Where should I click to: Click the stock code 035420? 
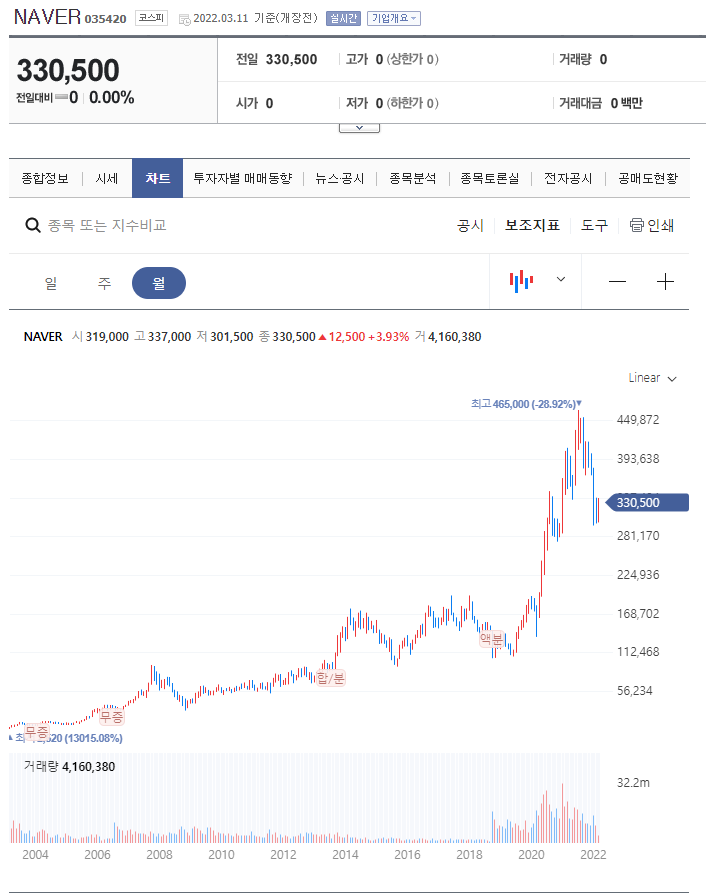106,19
